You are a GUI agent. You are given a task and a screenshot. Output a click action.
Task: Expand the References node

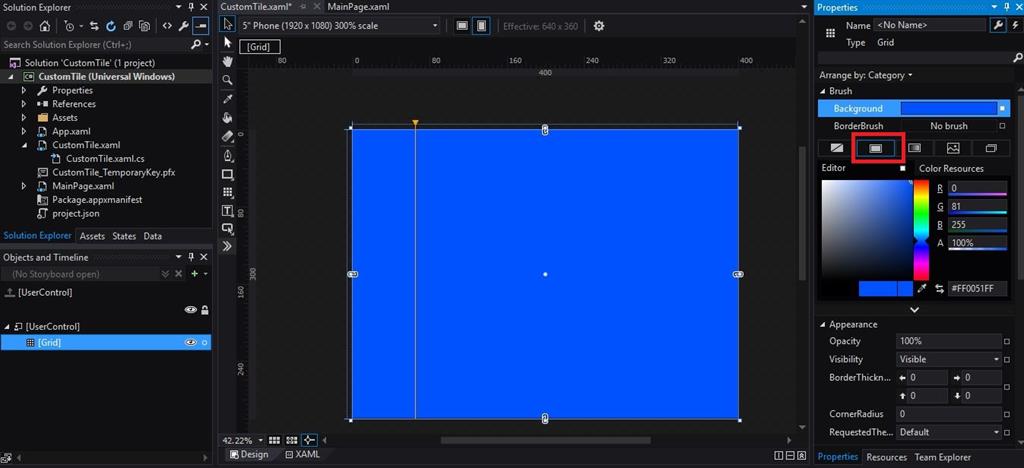tap(24, 104)
